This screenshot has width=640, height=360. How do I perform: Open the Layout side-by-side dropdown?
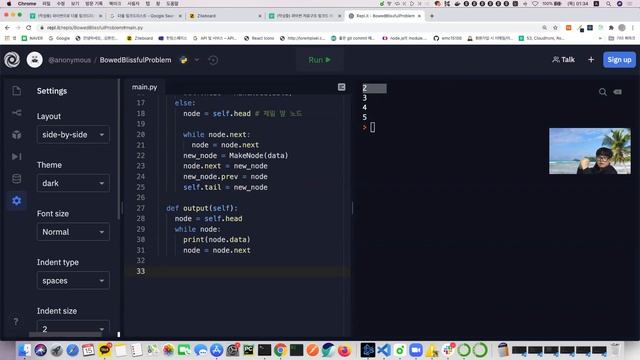[x=73, y=135]
